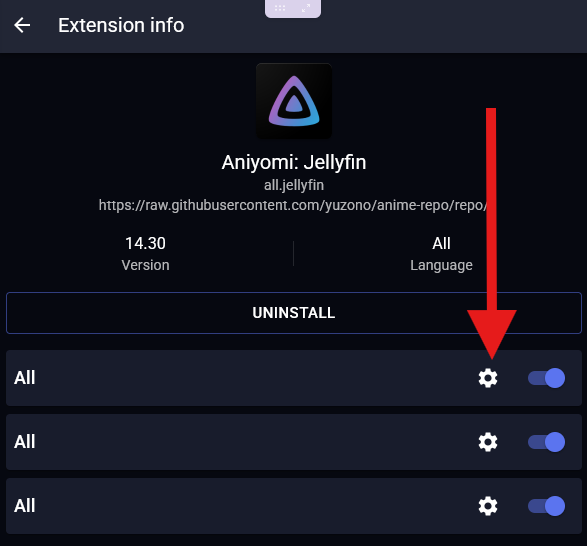Click the githubusercontent repo URL text

[x=293, y=205]
